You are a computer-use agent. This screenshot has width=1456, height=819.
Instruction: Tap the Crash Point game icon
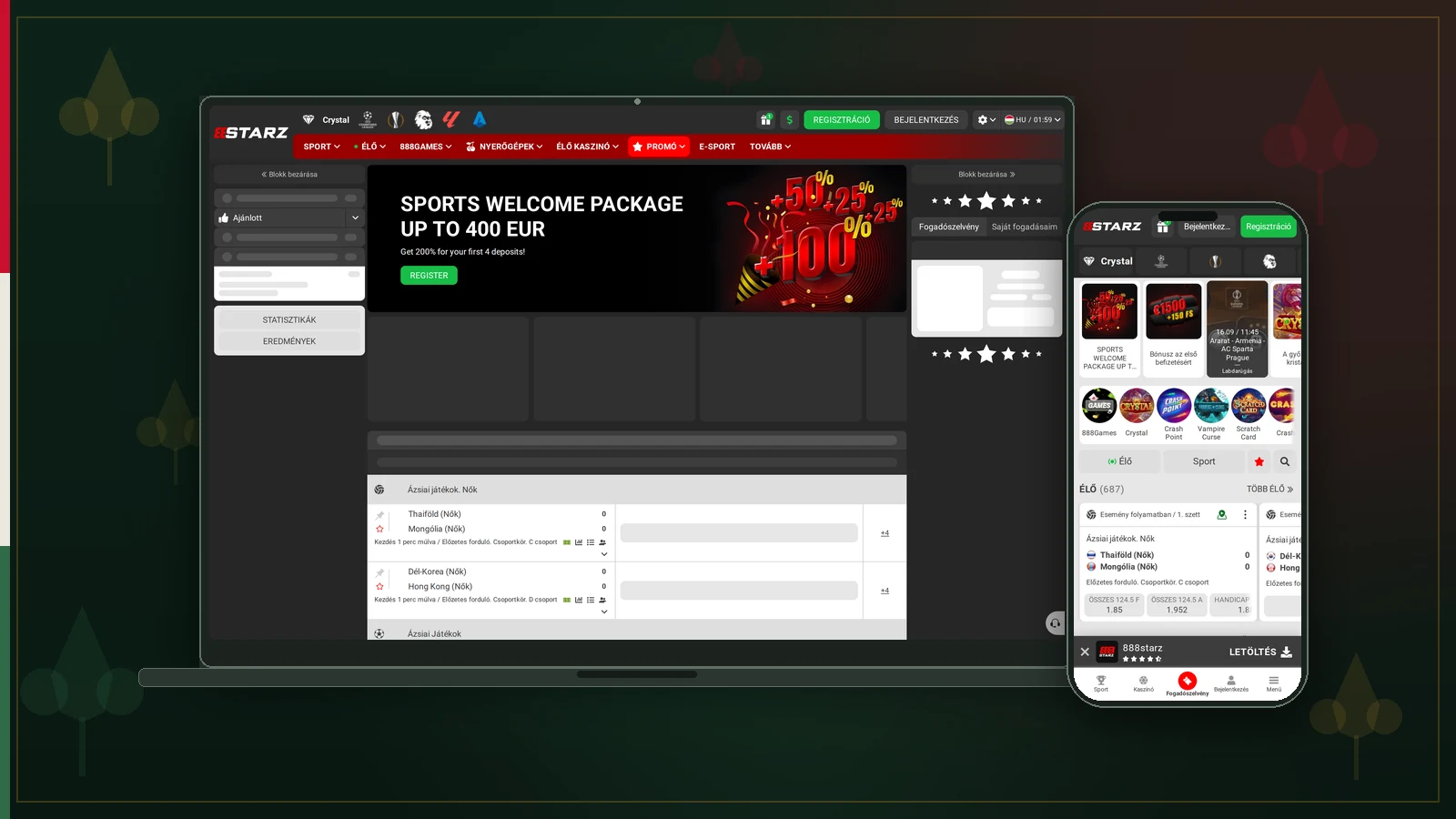[1174, 406]
